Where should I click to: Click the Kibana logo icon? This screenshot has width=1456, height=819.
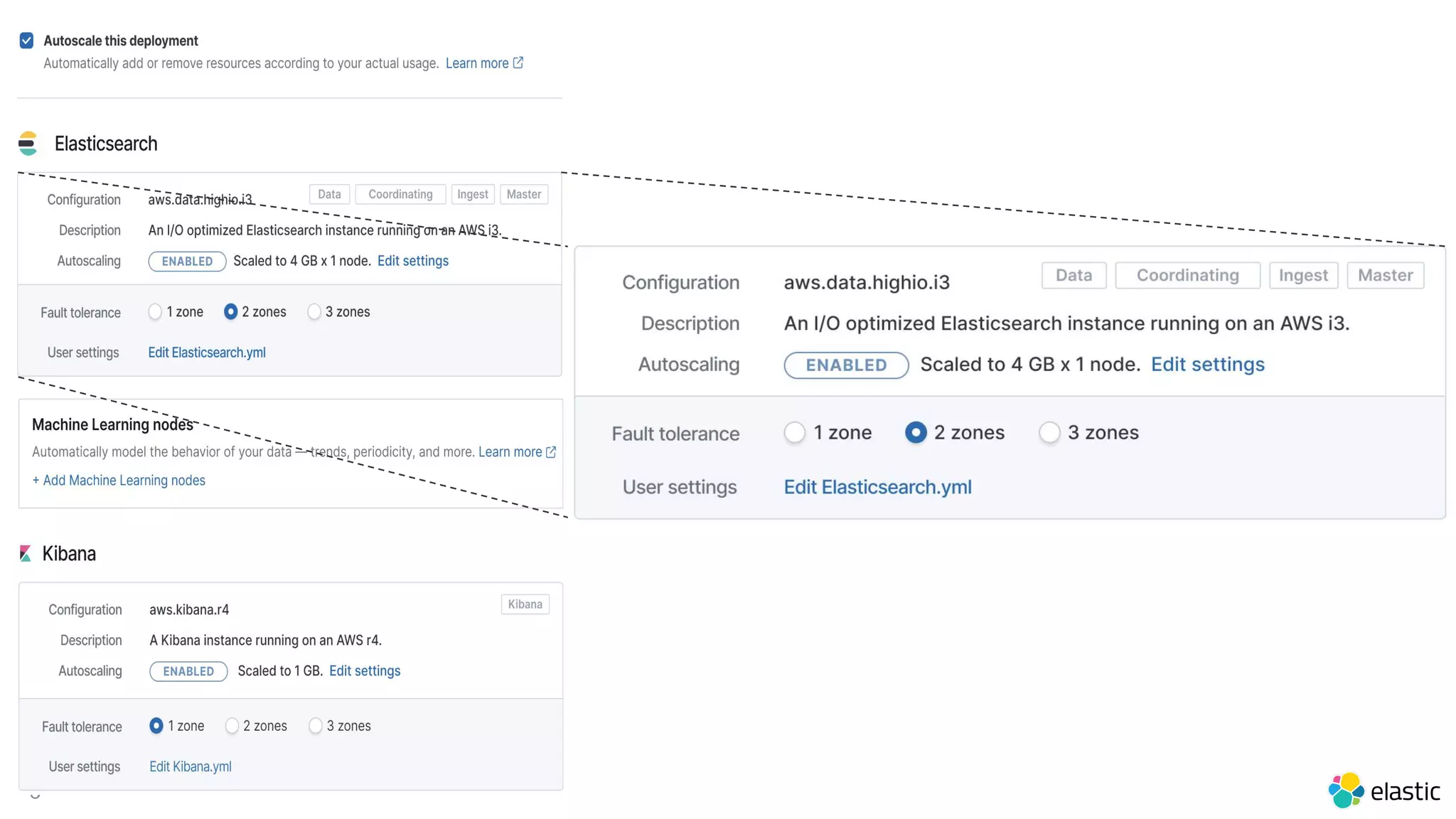(x=26, y=553)
